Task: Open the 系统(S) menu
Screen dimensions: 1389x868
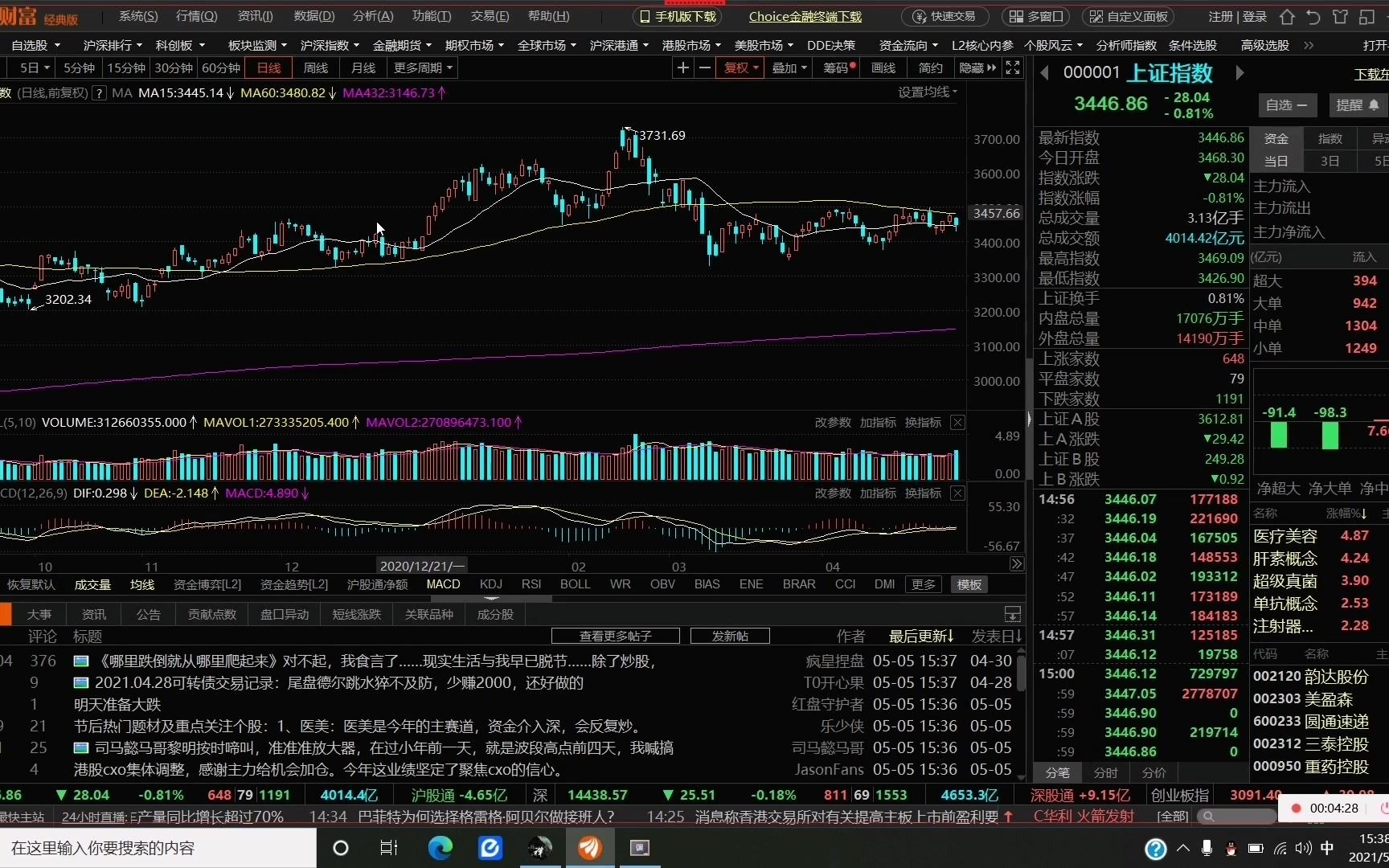Action: coord(138,16)
